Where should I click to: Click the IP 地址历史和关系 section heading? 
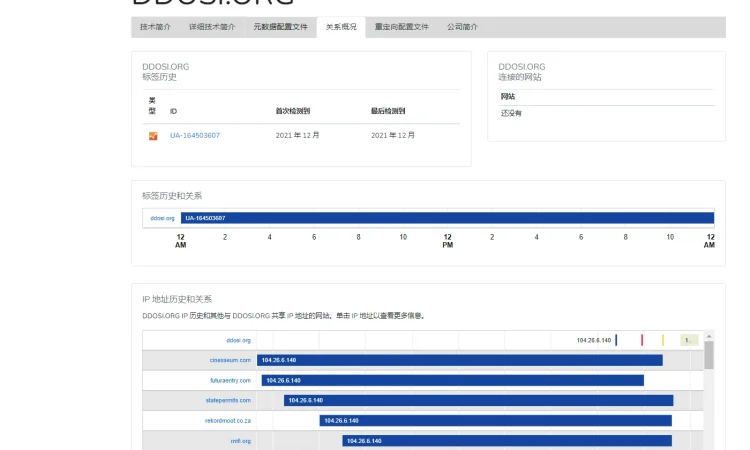click(x=177, y=299)
